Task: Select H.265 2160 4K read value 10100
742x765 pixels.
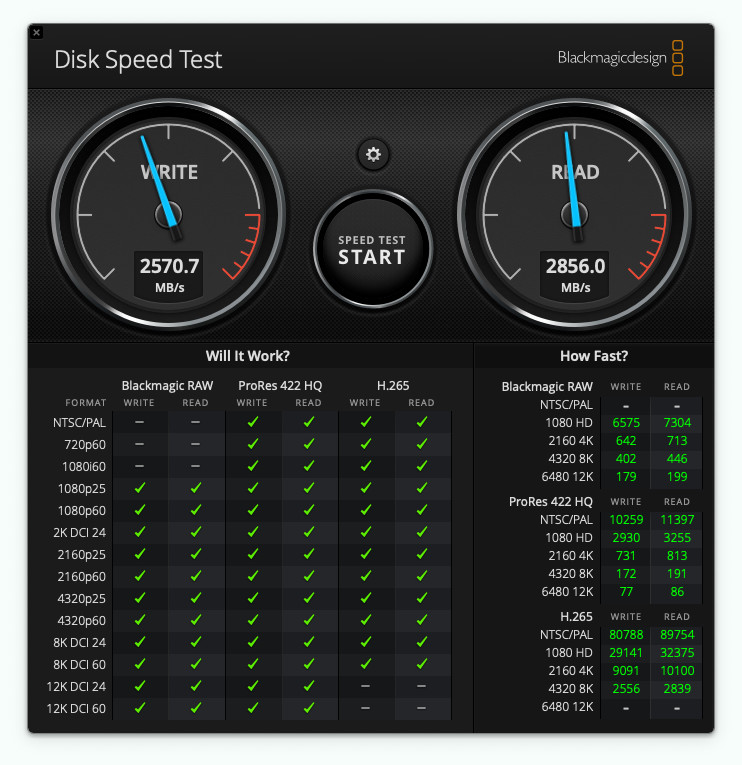Action: coord(677,671)
